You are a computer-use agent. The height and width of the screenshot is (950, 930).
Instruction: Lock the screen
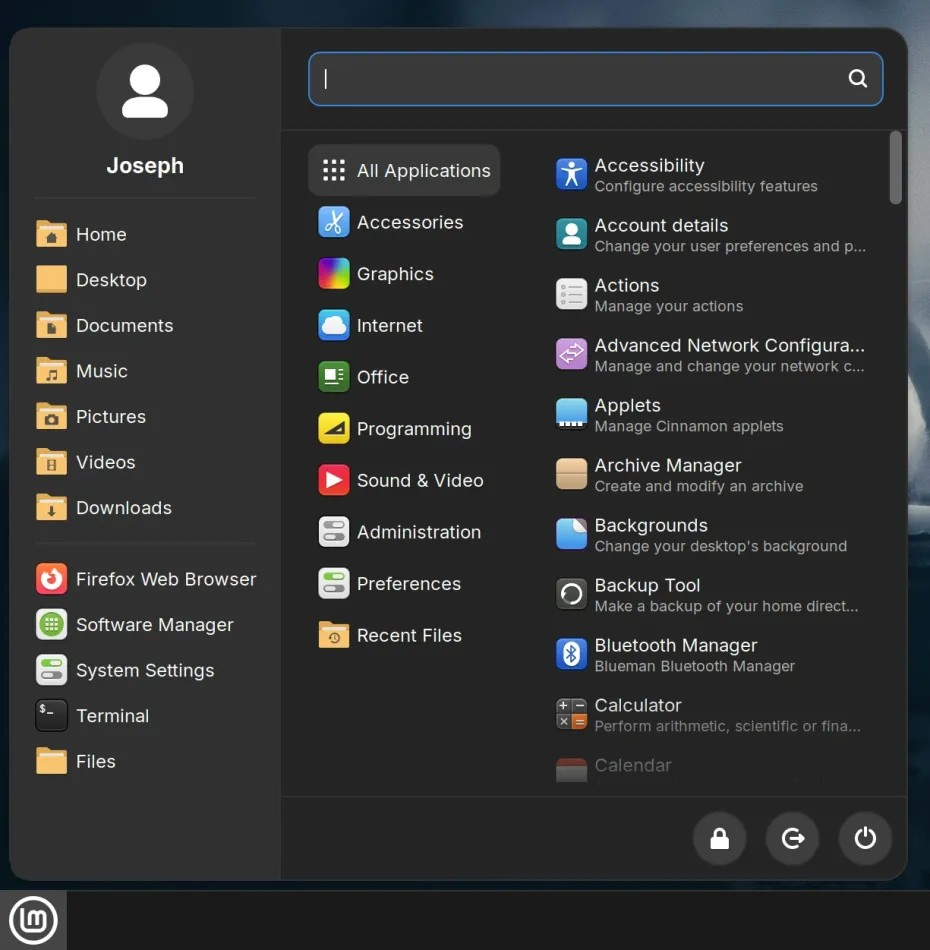pyautogui.click(x=719, y=838)
